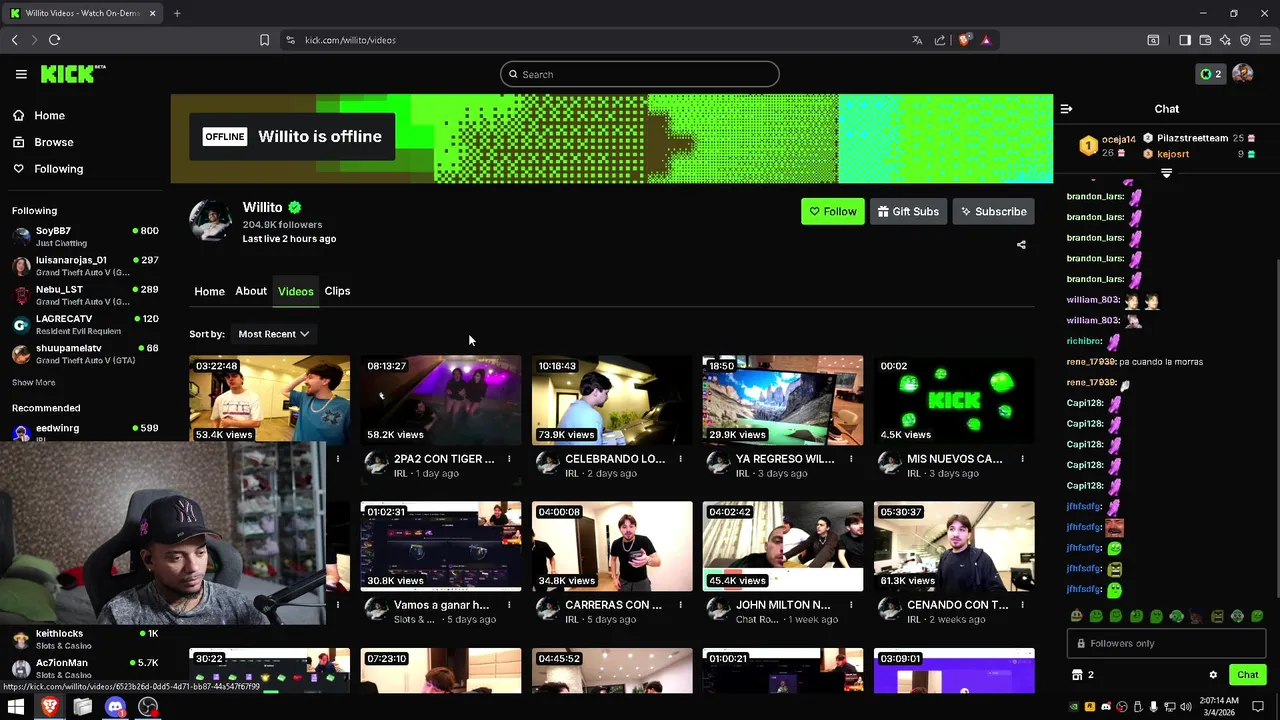Bookmark this page with bookmark icon
The height and width of the screenshot is (720, 1280).
click(264, 40)
